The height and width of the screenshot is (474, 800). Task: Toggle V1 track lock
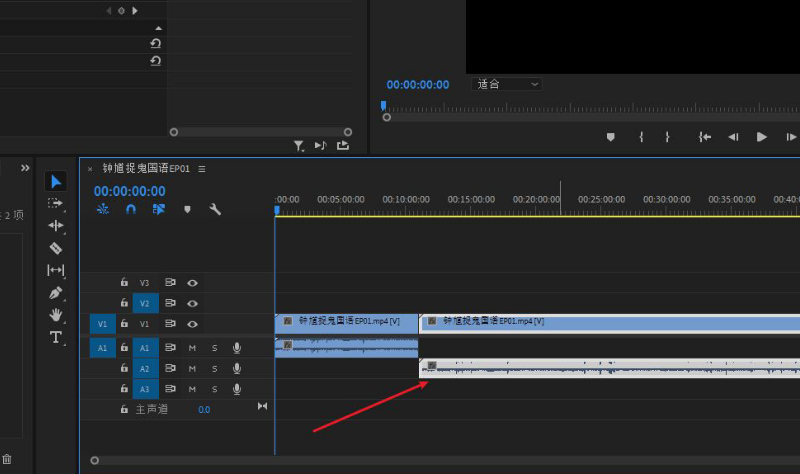click(124, 323)
